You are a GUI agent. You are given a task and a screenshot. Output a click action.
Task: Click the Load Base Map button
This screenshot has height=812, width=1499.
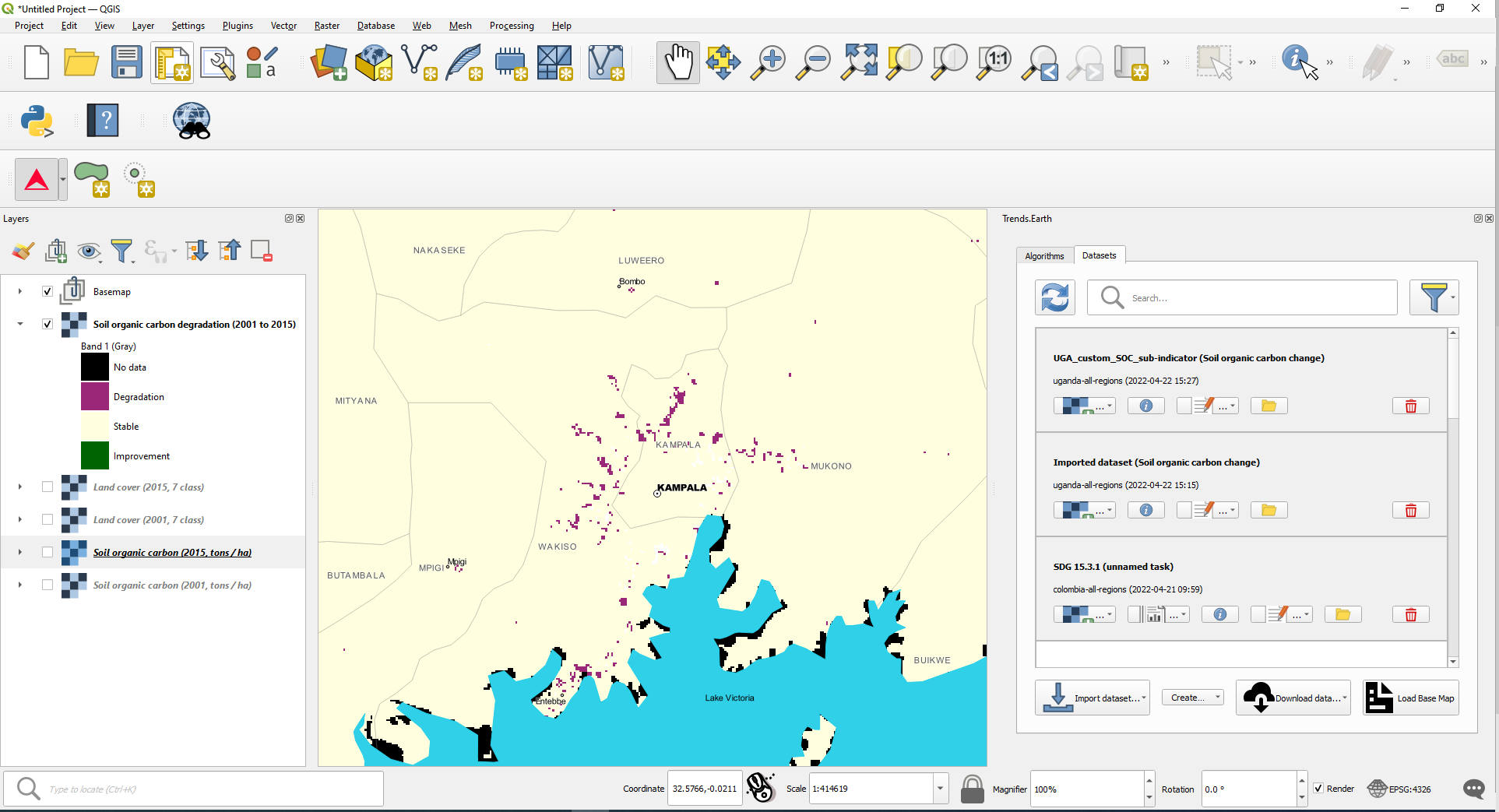[x=1410, y=697]
